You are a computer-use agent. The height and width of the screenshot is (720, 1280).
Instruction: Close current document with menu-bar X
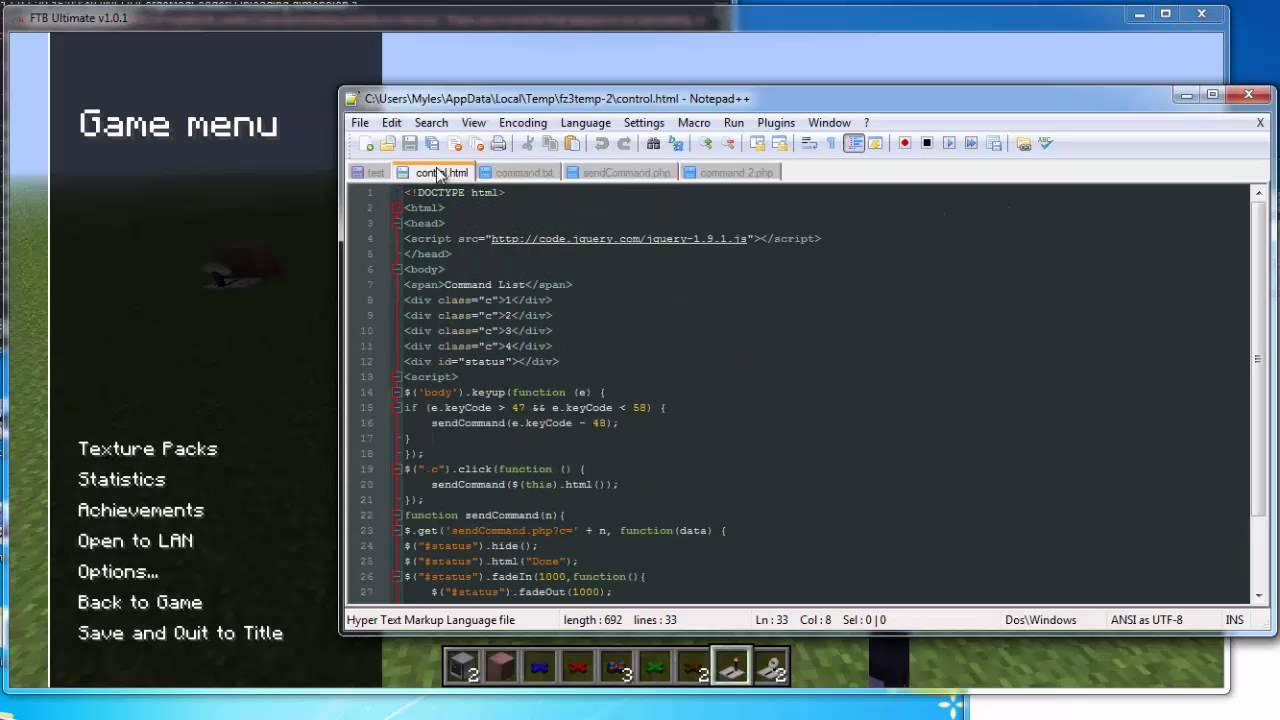point(1260,122)
